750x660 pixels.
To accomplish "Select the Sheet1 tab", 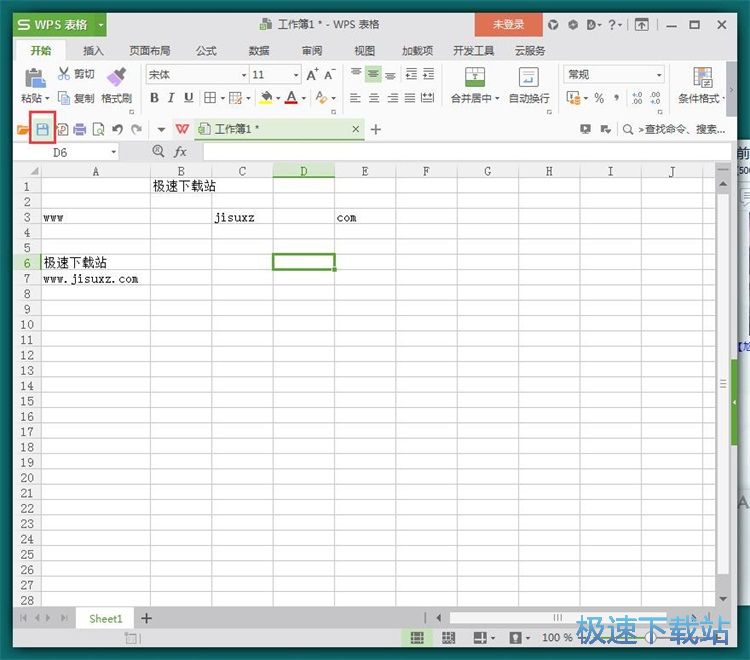I will [x=106, y=618].
